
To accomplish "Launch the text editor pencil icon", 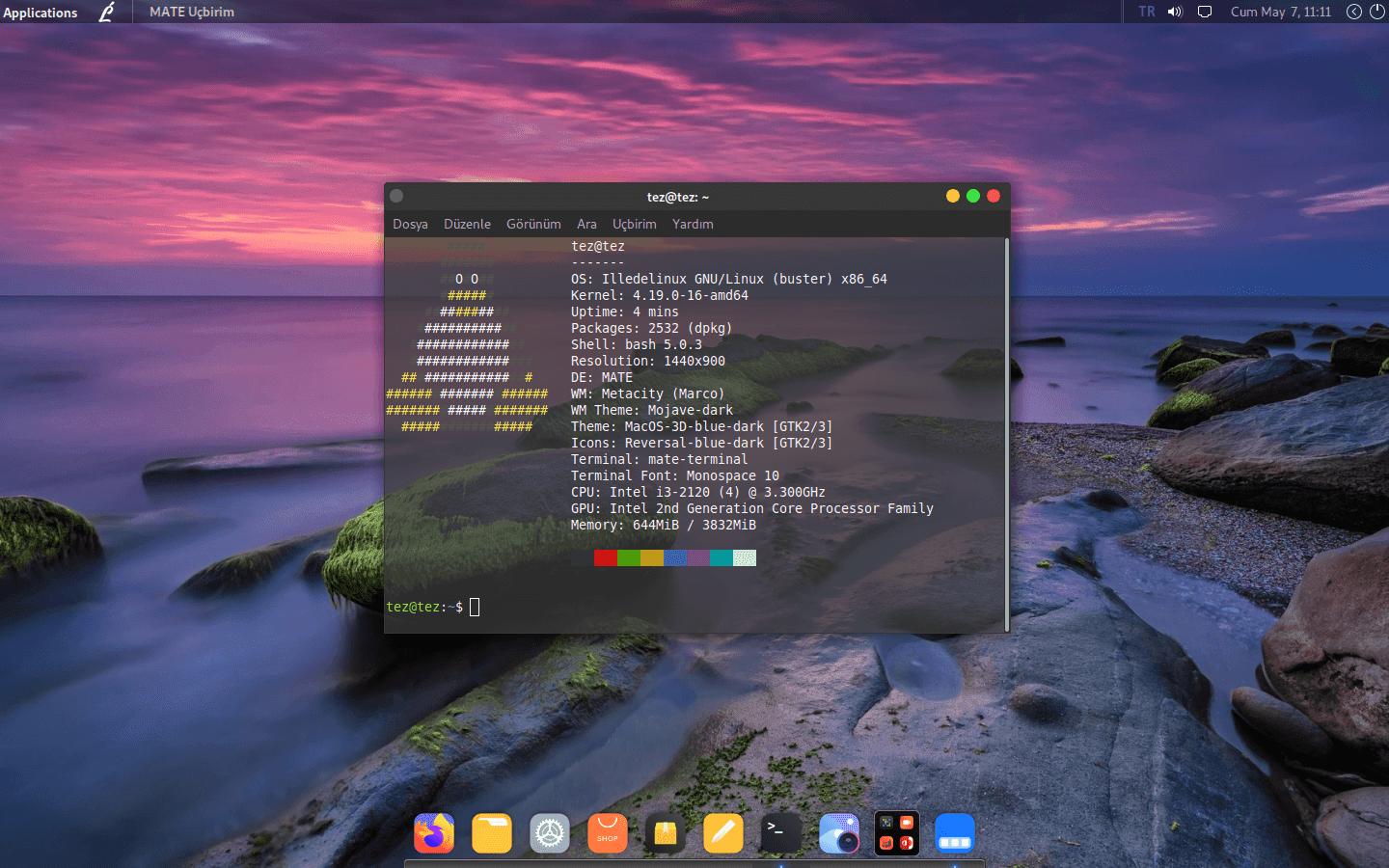I will [x=723, y=833].
